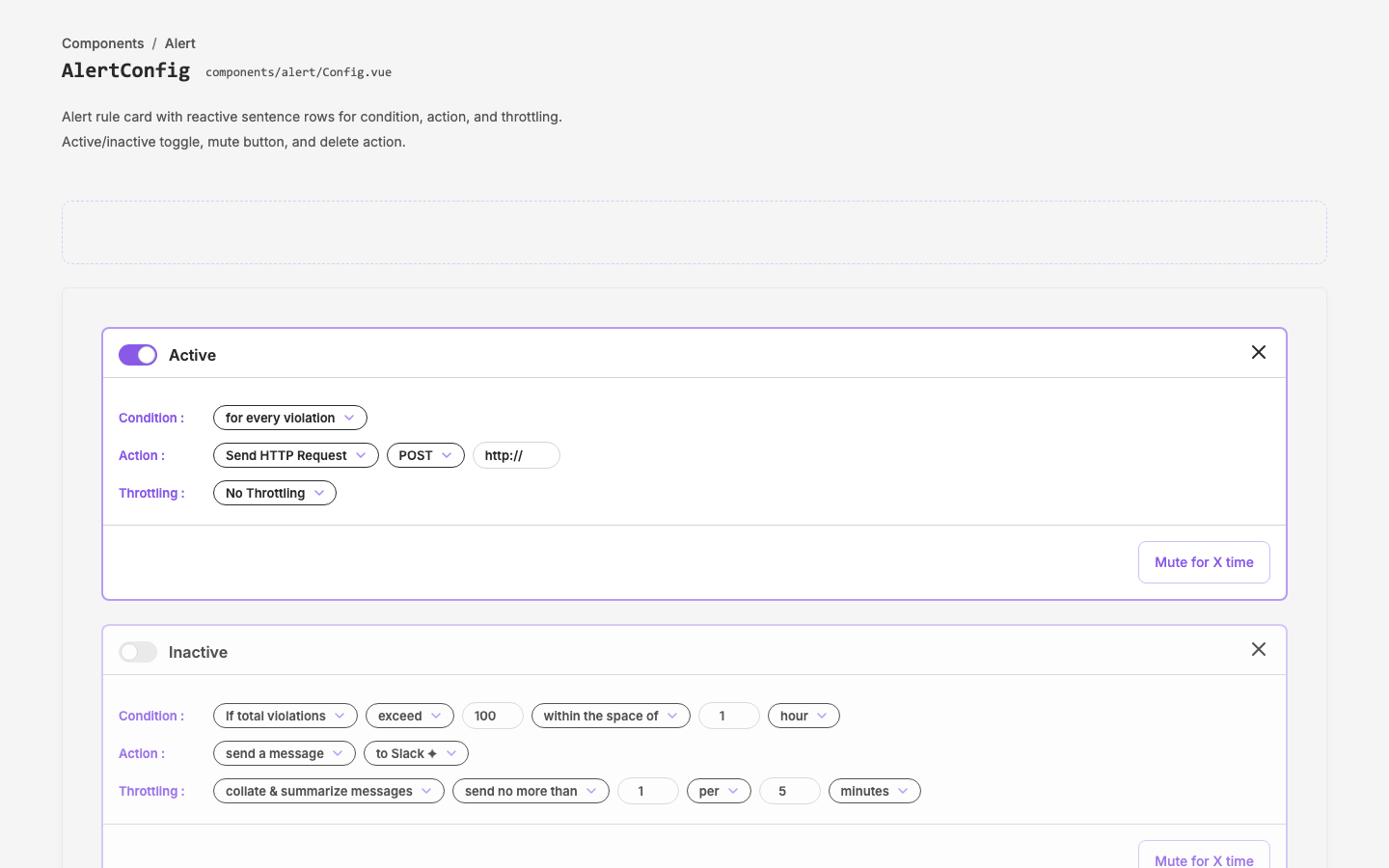Open the 'send a message' action dropdown
1389x868 pixels.
tap(285, 753)
